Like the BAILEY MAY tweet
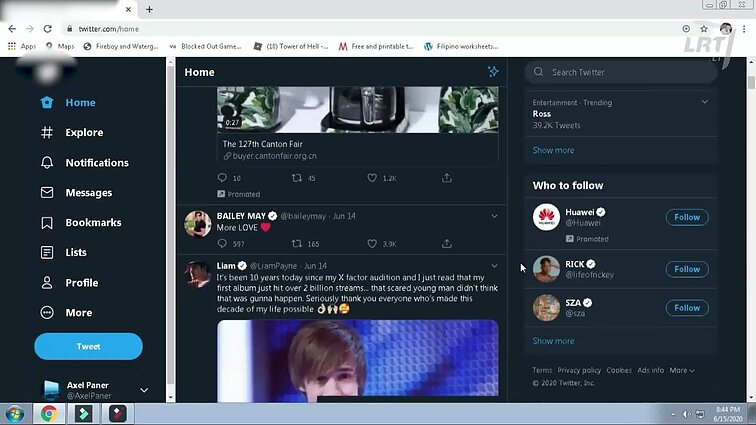Screen dimensions: 756x425 (x=372, y=244)
